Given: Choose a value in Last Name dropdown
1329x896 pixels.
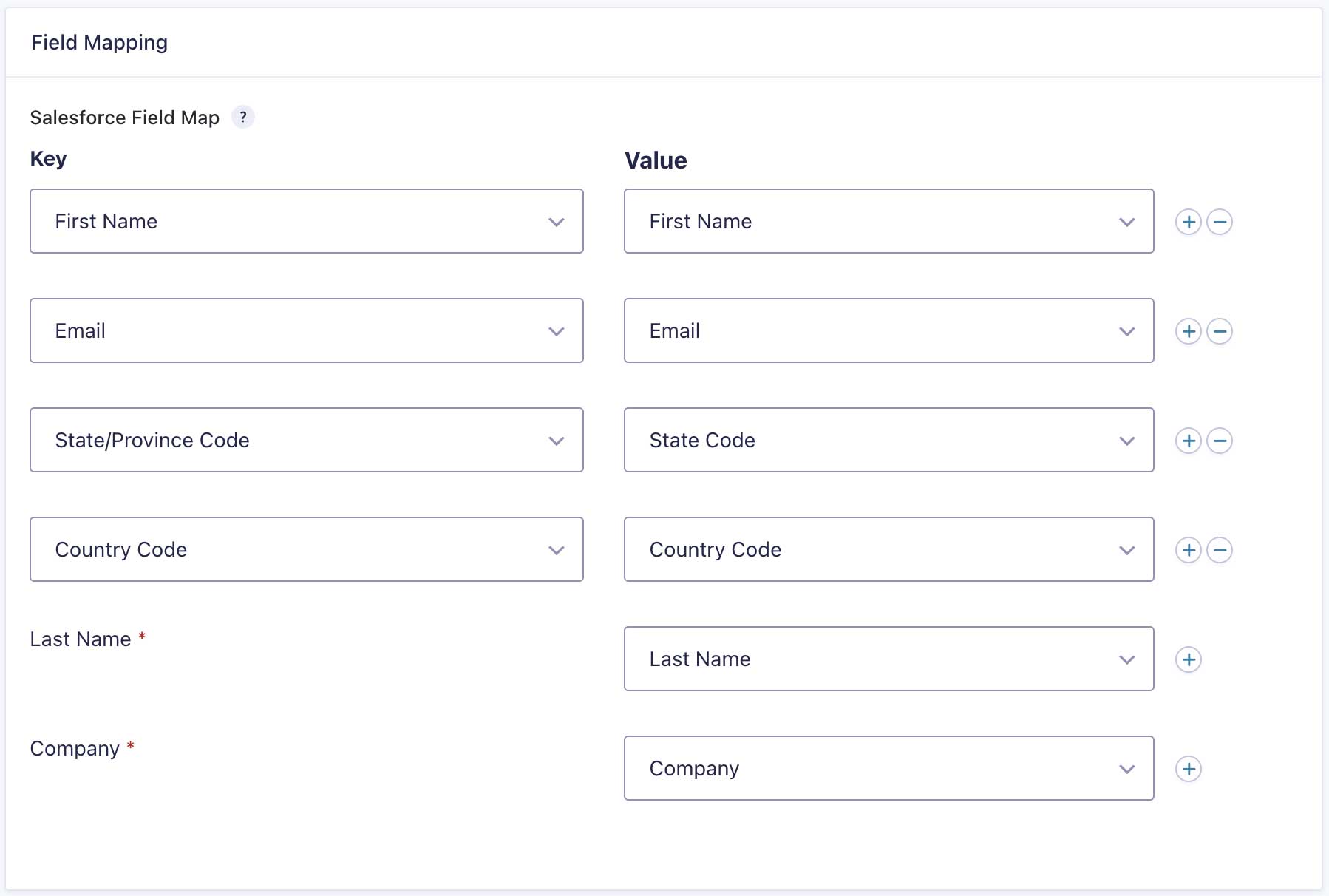Looking at the screenshot, I should point(888,659).
